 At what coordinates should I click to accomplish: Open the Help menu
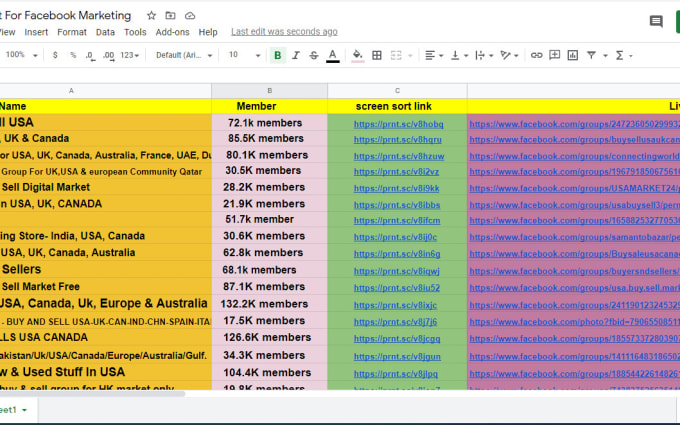(208, 32)
